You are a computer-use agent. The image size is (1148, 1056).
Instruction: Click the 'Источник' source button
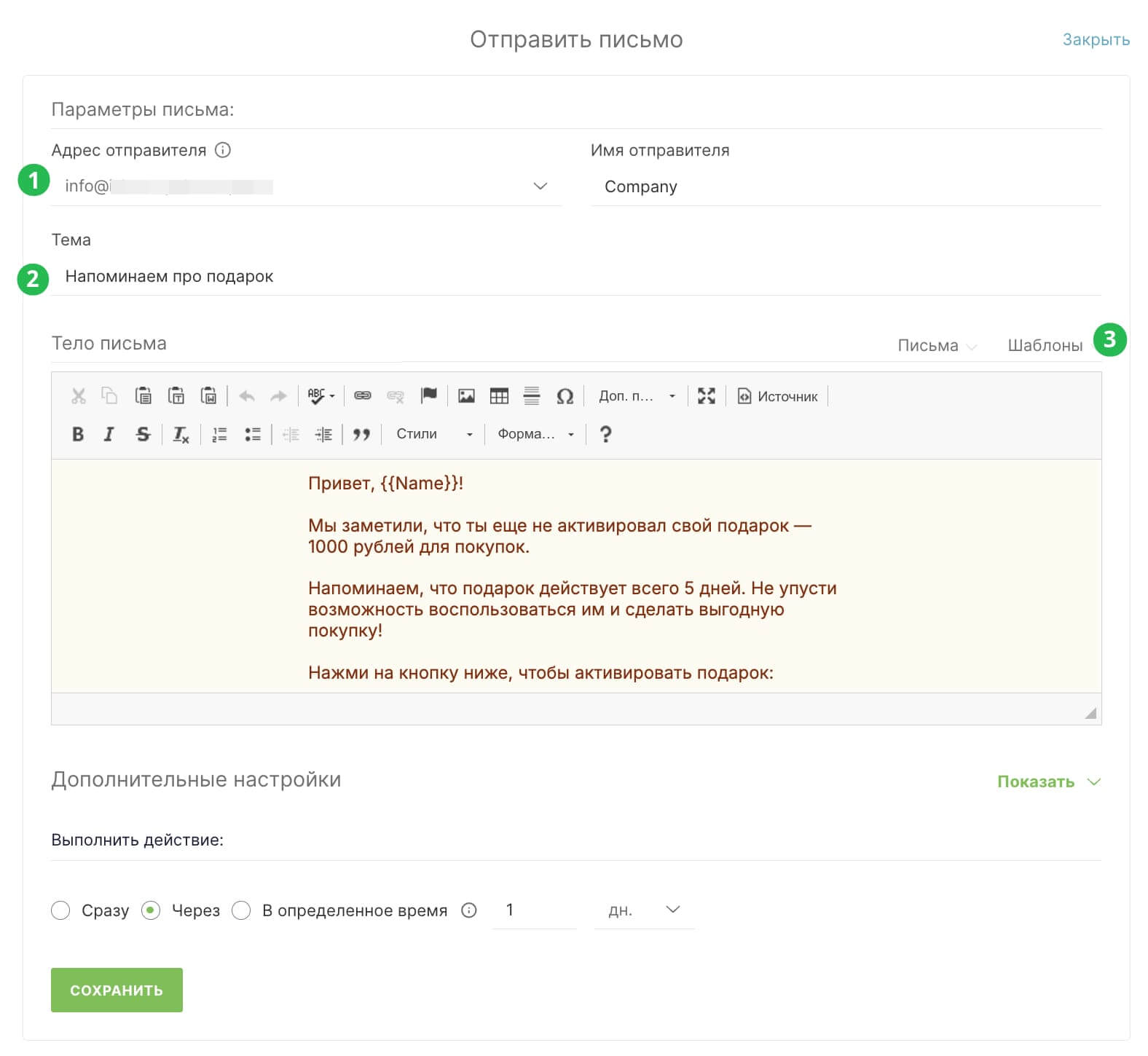click(x=777, y=396)
